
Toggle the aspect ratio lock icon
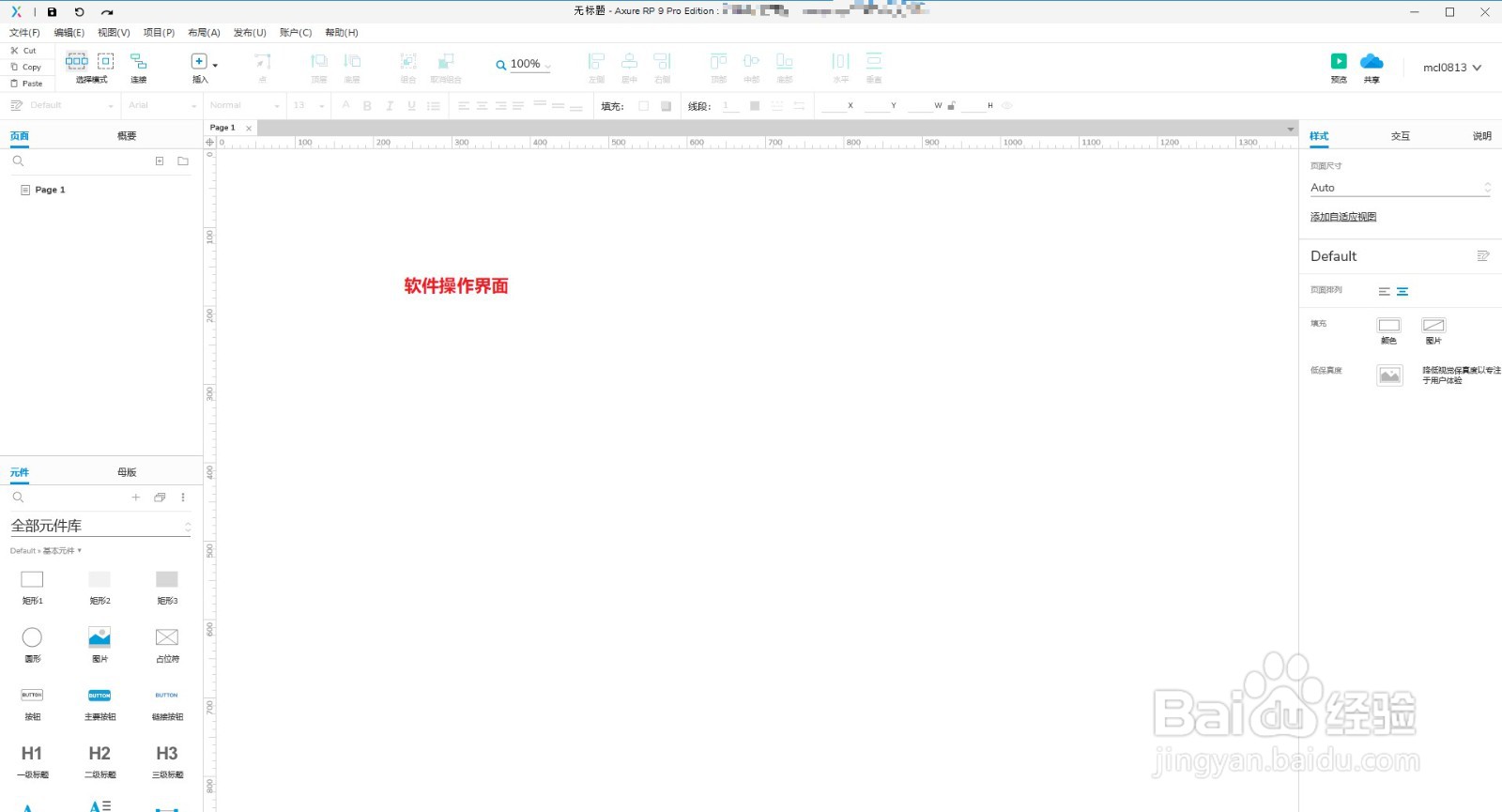click(951, 106)
